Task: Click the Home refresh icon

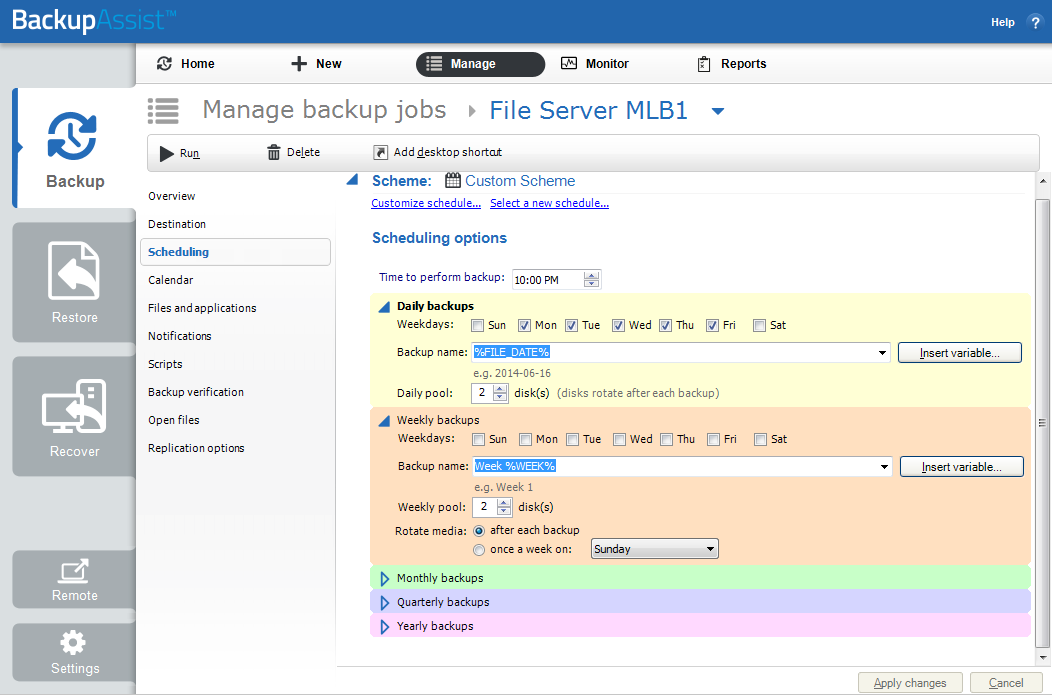Action: (x=164, y=64)
